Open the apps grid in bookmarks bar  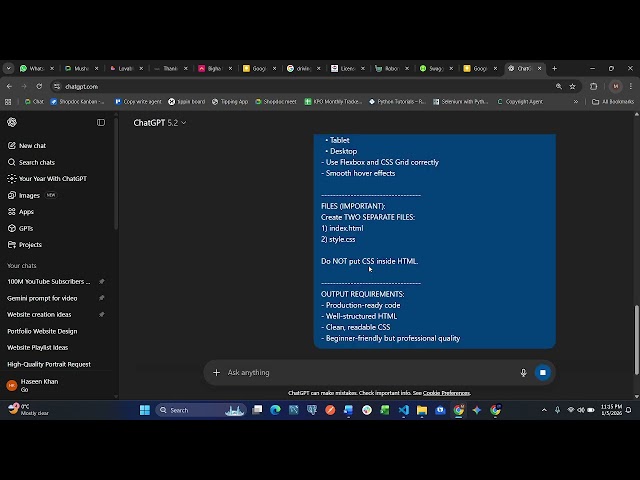(x=8, y=102)
